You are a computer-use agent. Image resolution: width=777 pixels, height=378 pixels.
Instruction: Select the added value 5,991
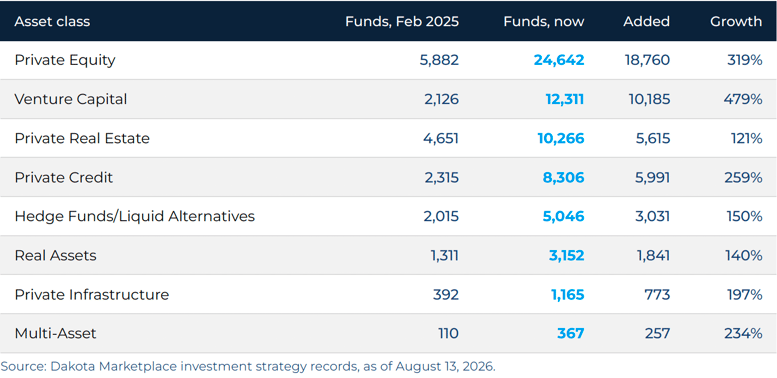tap(653, 177)
